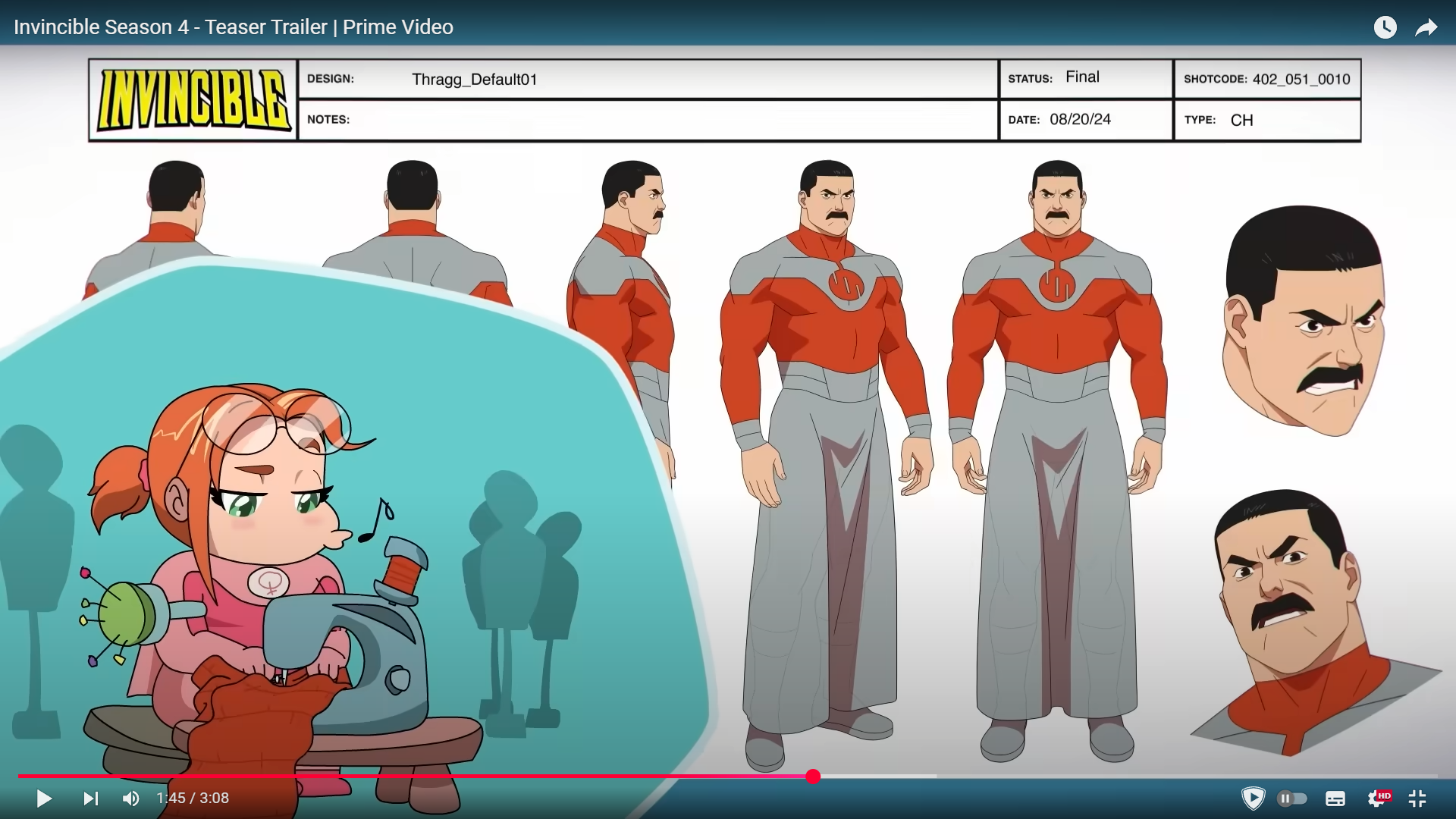1456x819 pixels.
Task: Toggle subtitles/closed captions
Action: (1335, 799)
